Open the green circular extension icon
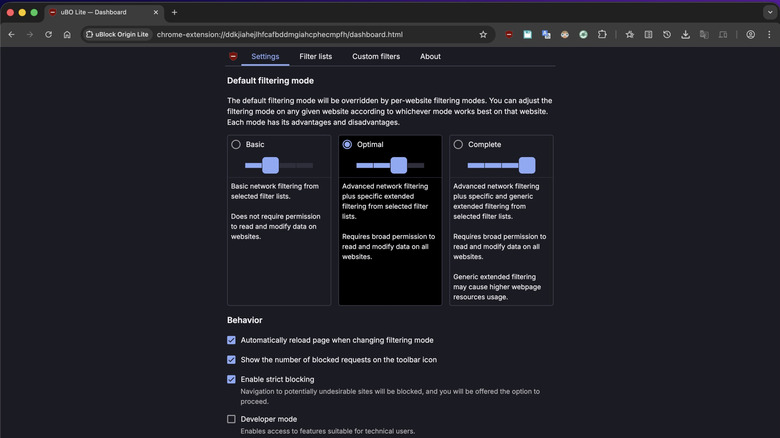The width and height of the screenshot is (780, 438). click(x=584, y=34)
